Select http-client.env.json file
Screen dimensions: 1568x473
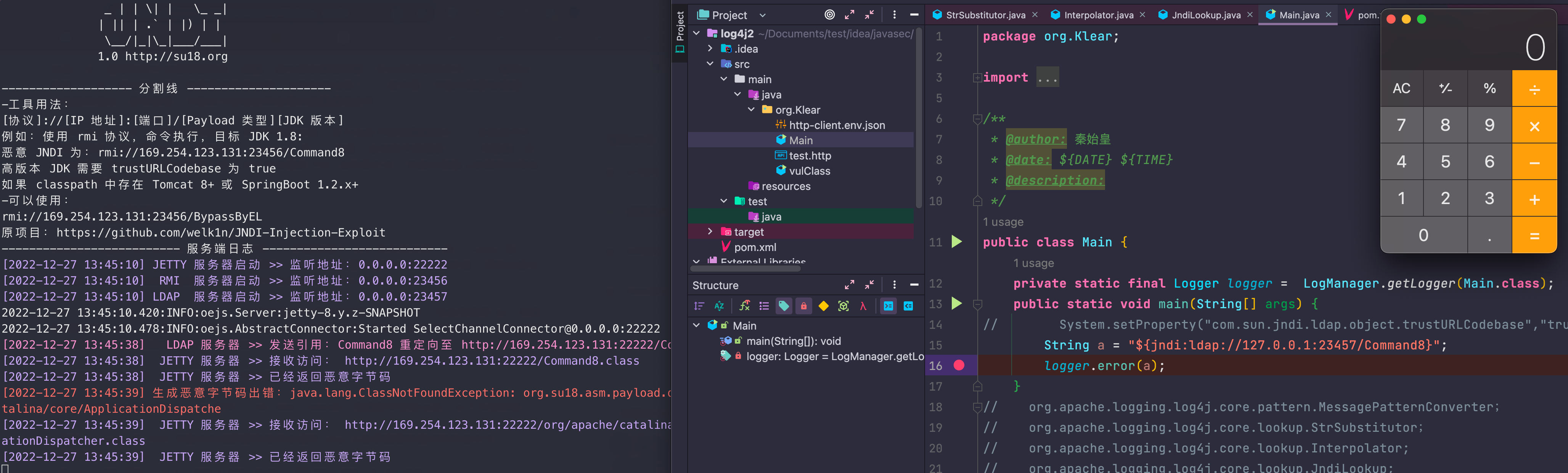point(830,125)
